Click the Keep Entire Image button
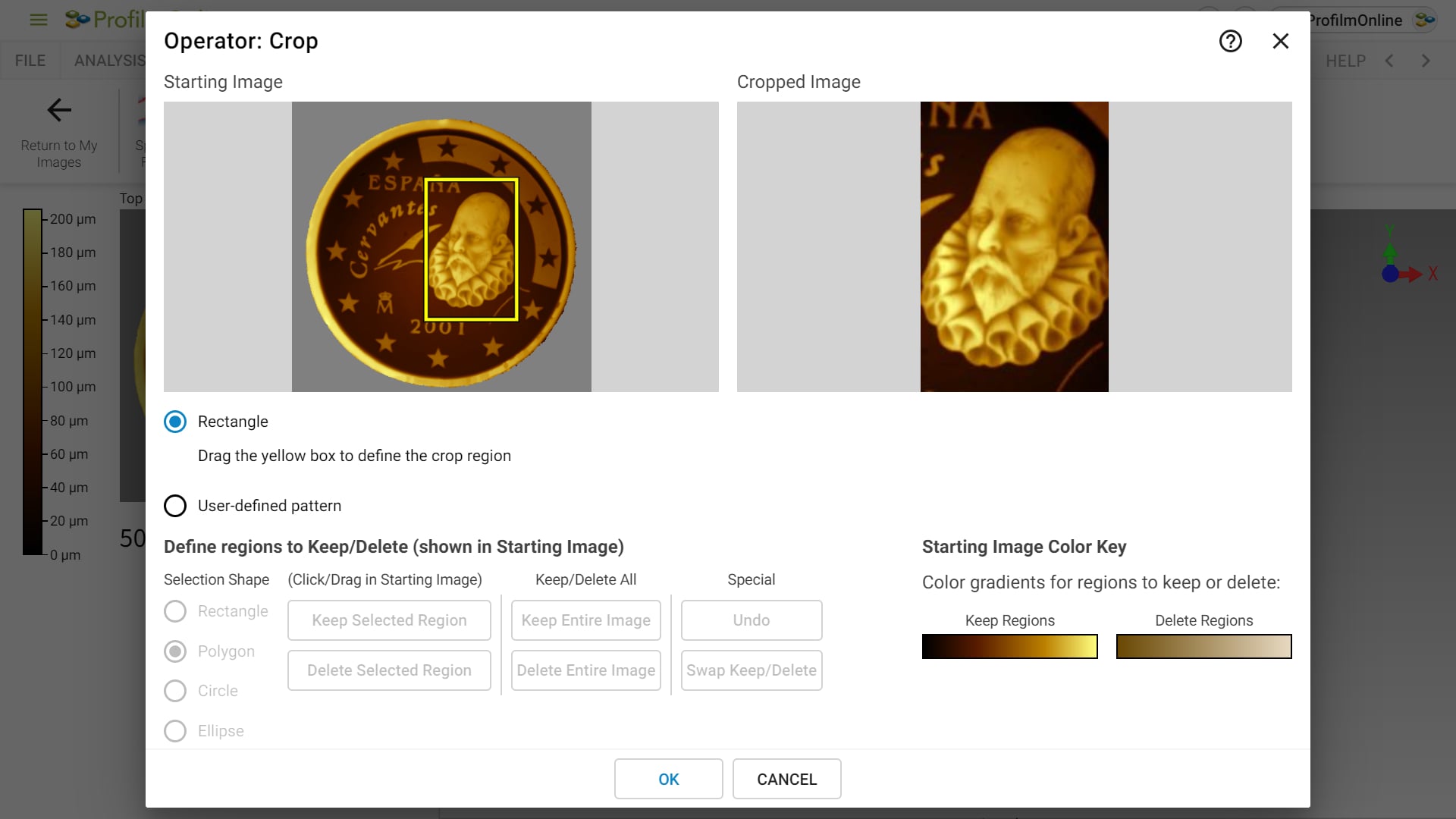This screenshot has height=819, width=1456. 586,620
